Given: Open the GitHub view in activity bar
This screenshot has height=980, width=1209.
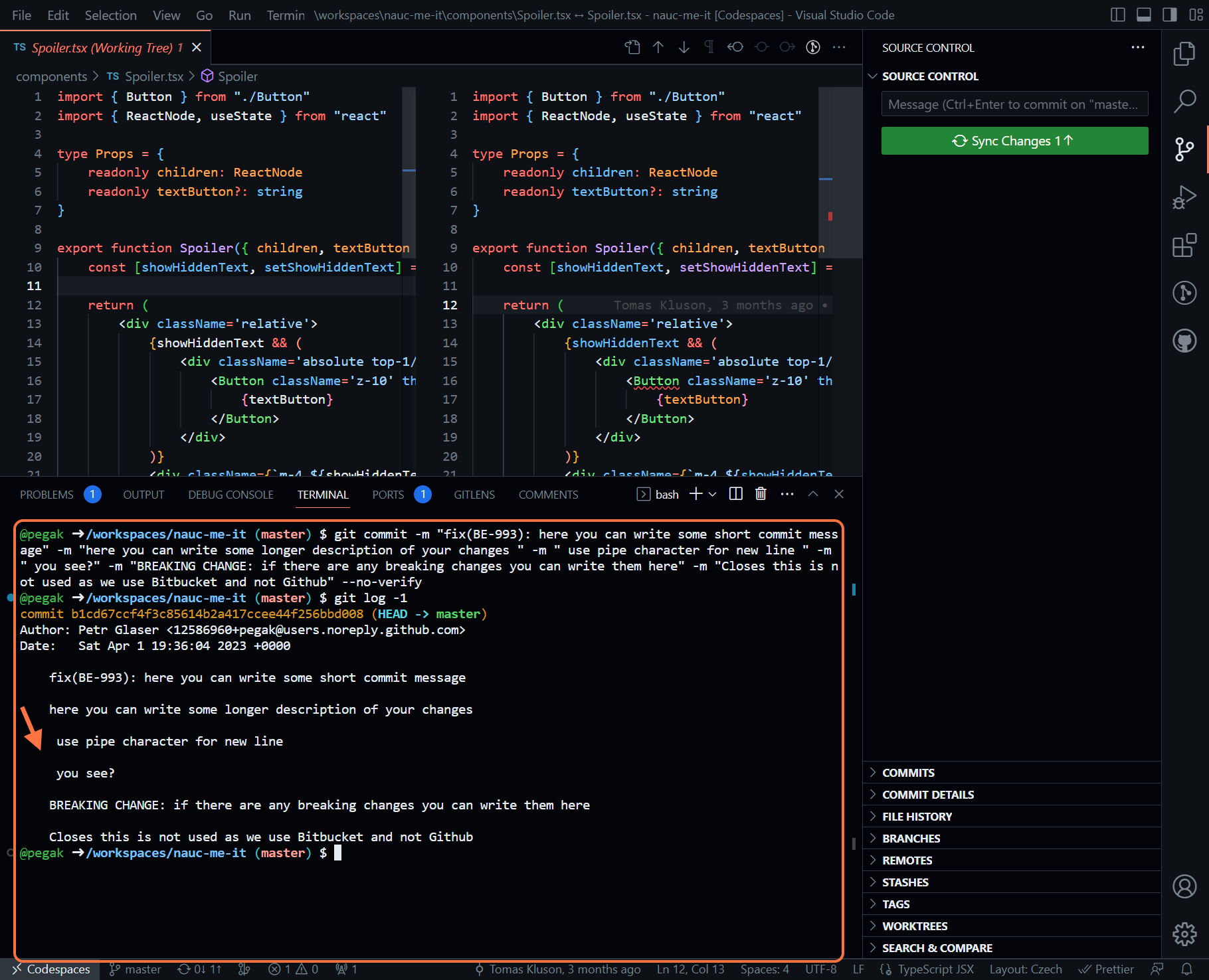Looking at the screenshot, I should (1184, 341).
